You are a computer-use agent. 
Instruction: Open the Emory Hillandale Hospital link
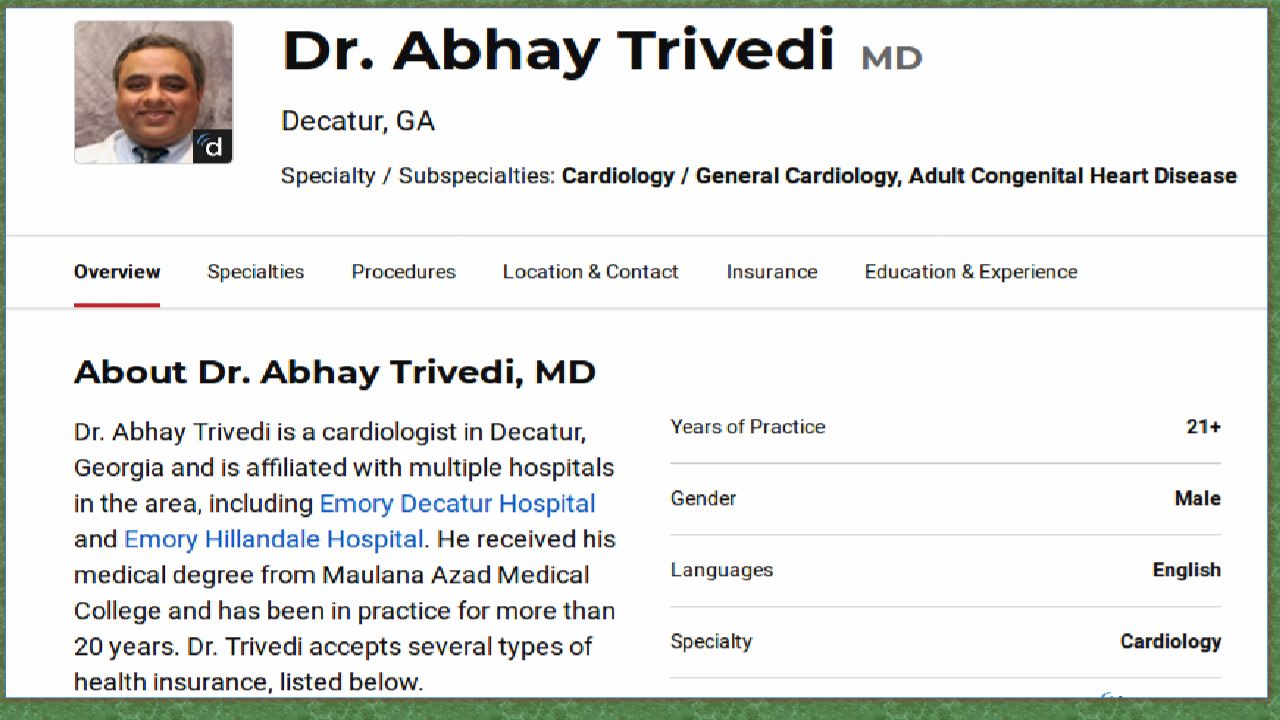(x=273, y=539)
